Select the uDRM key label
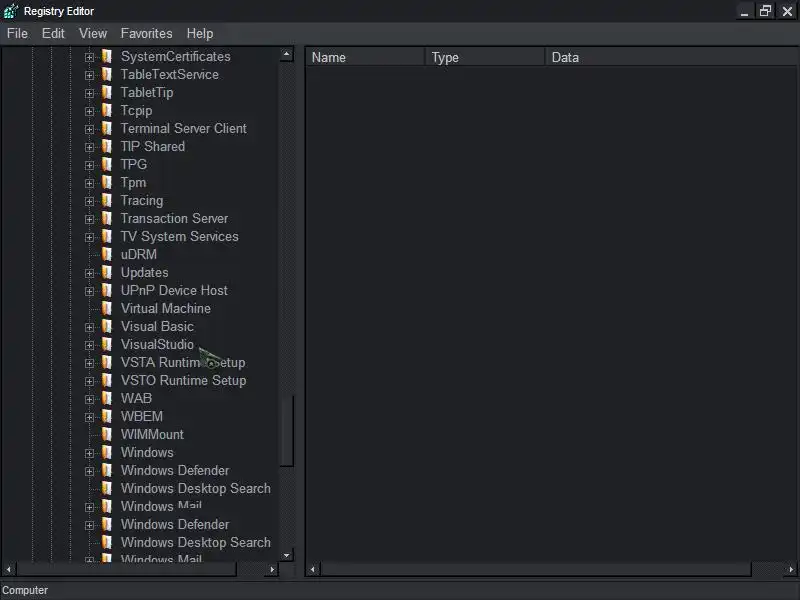 [139, 255]
